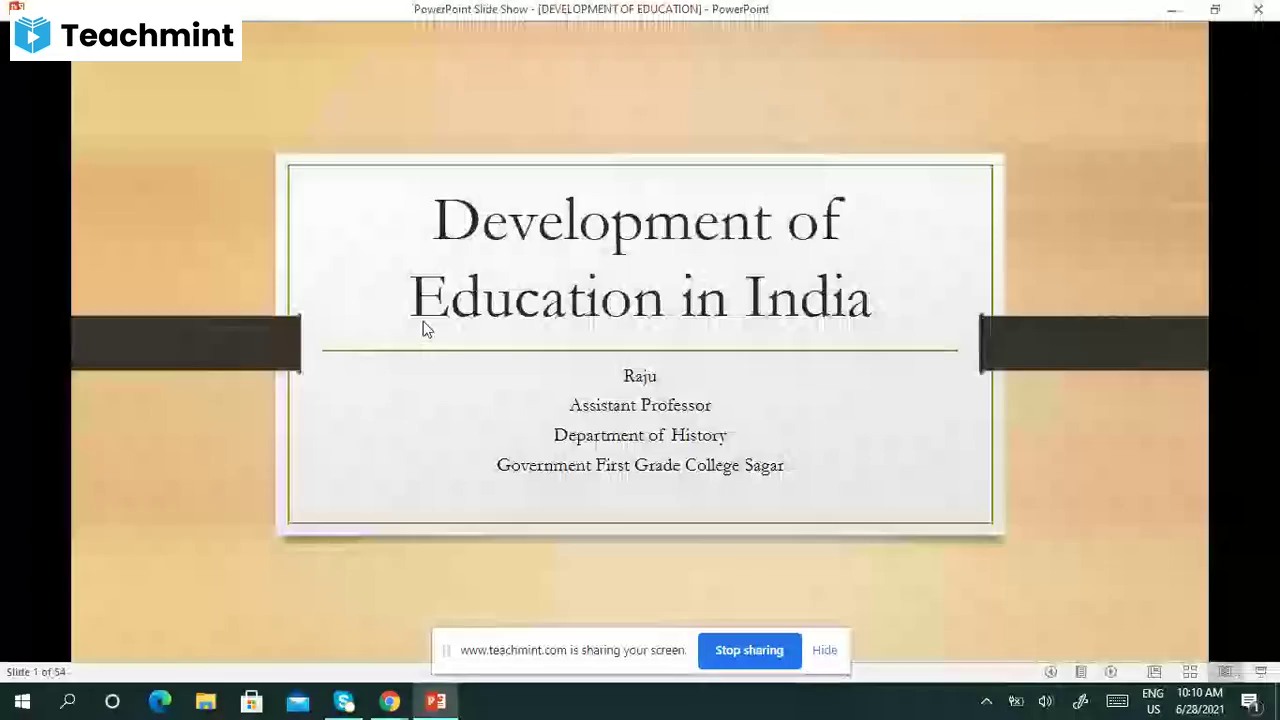The height and width of the screenshot is (720, 1280).
Task: Select Reading View icon in status bar
Action: [1225, 672]
